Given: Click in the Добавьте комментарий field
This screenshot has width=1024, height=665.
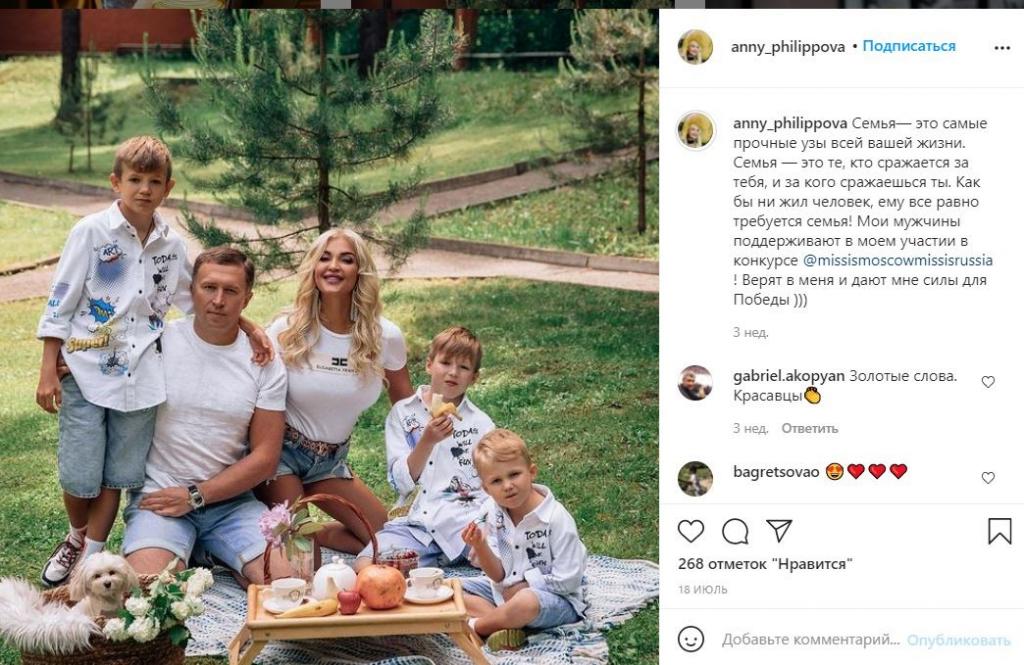Looking at the screenshot, I should pyautogui.click(x=810, y=640).
